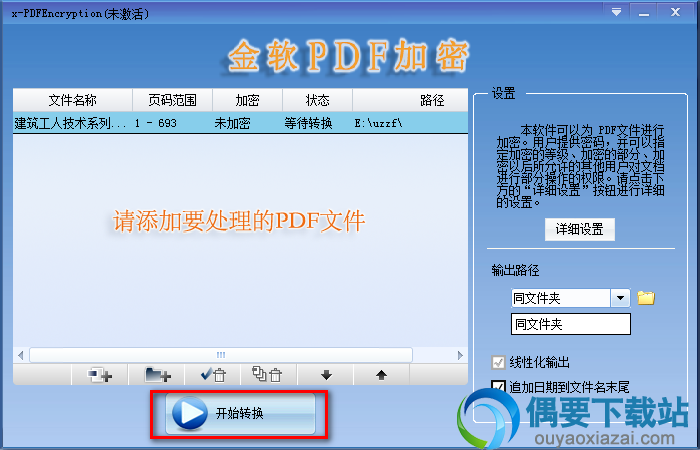The image size is (700, 450).
Task: Click the path cell E:\uzzf\
Action: point(378,123)
